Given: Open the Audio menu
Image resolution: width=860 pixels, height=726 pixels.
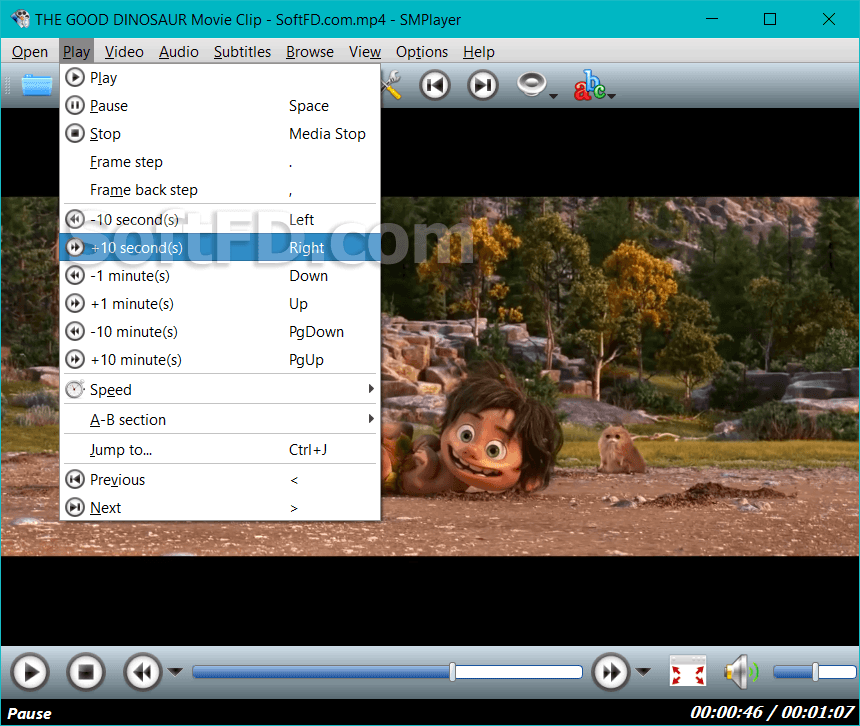Looking at the screenshot, I should [179, 52].
